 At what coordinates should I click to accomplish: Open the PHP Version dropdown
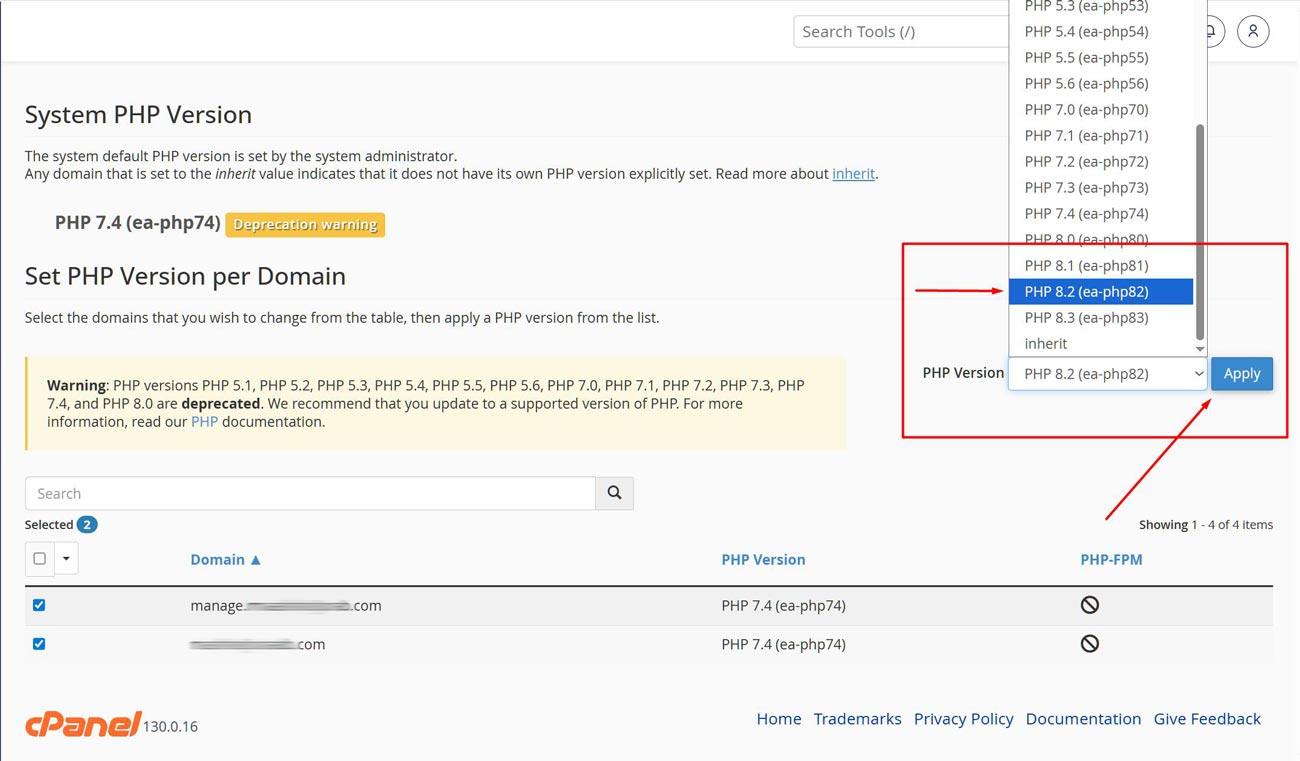point(1107,374)
